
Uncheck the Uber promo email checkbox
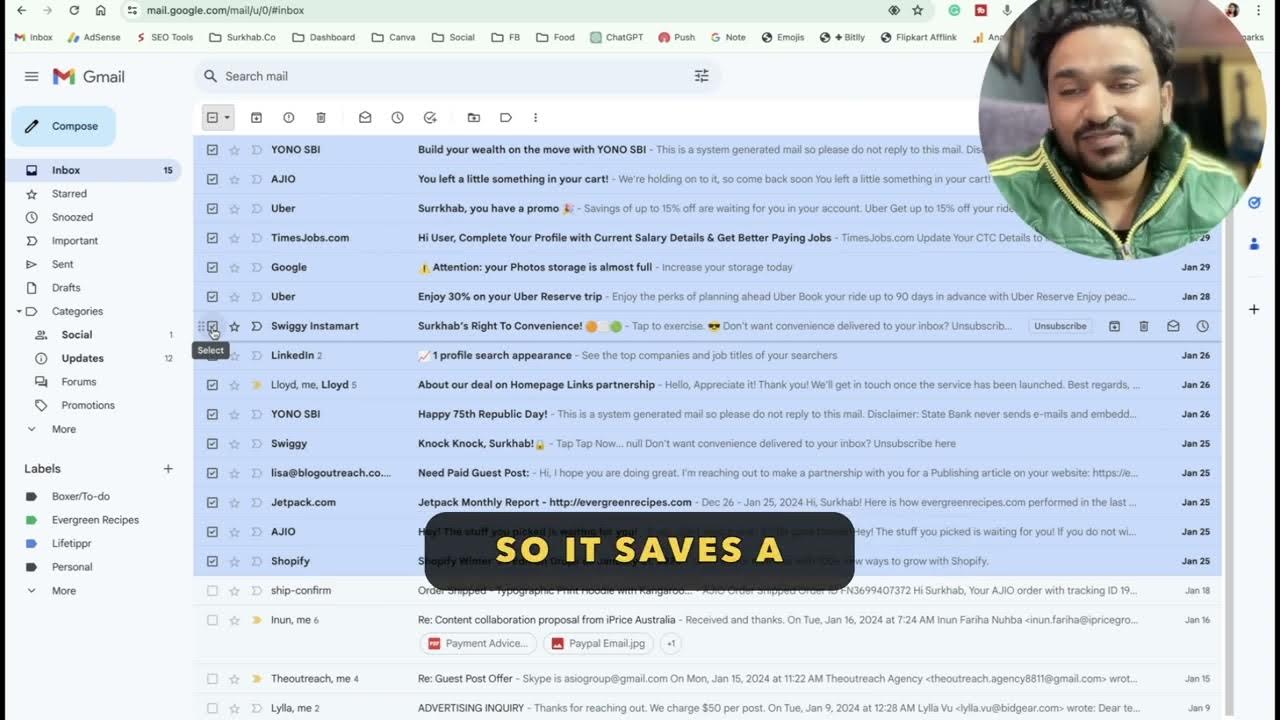pyautogui.click(x=212, y=209)
